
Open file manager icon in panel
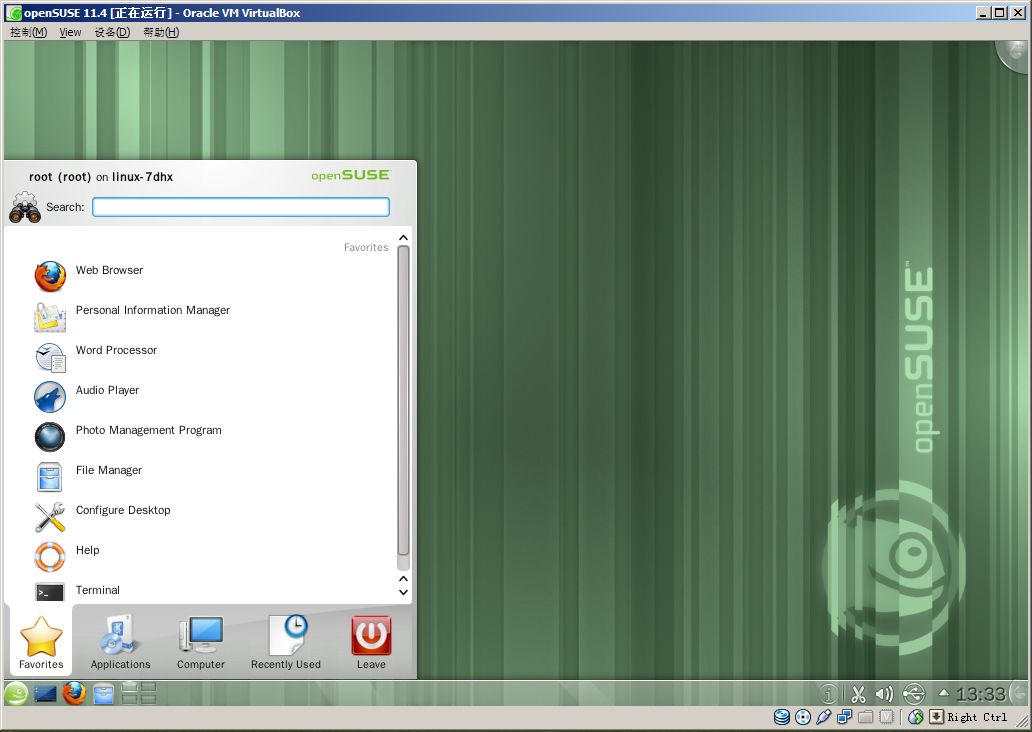click(103, 694)
